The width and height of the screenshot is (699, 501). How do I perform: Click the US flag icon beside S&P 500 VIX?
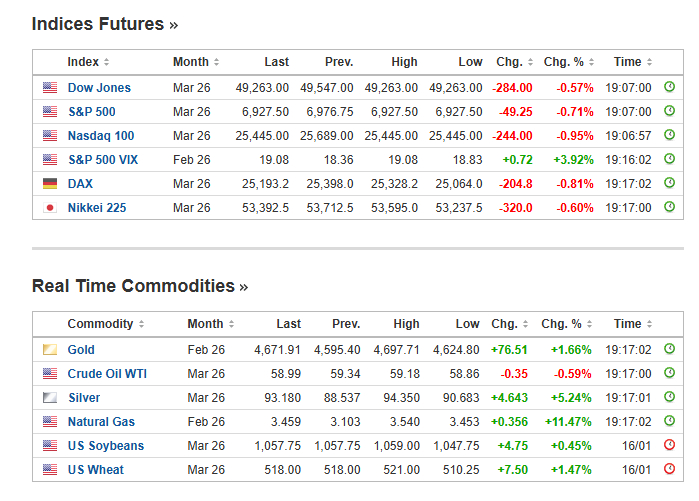click(x=50, y=160)
